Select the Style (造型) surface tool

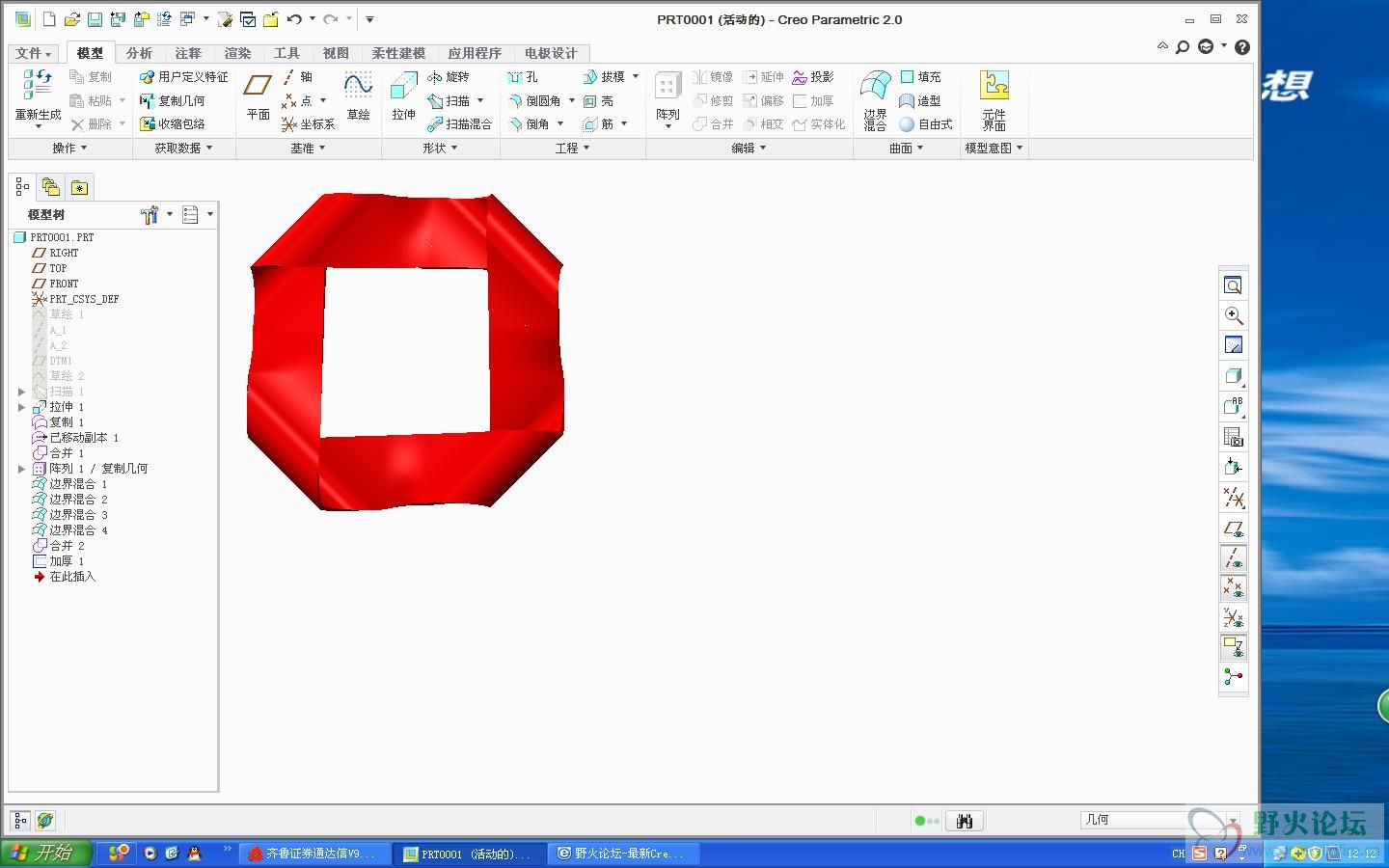click(920, 100)
